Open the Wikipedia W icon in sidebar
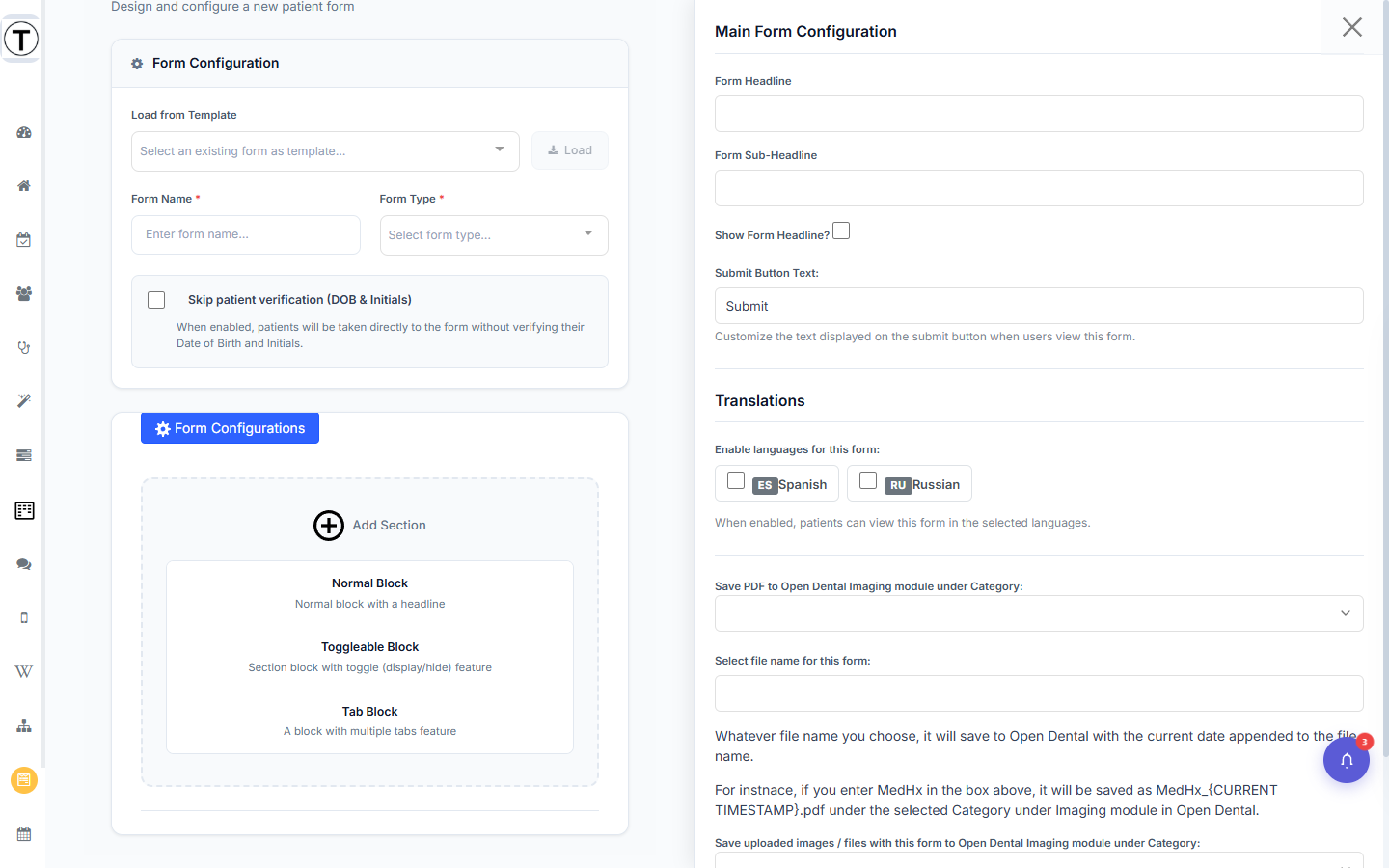Image resolution: width=1389 pixels, height=868 pixels. [x=24, y=671]
